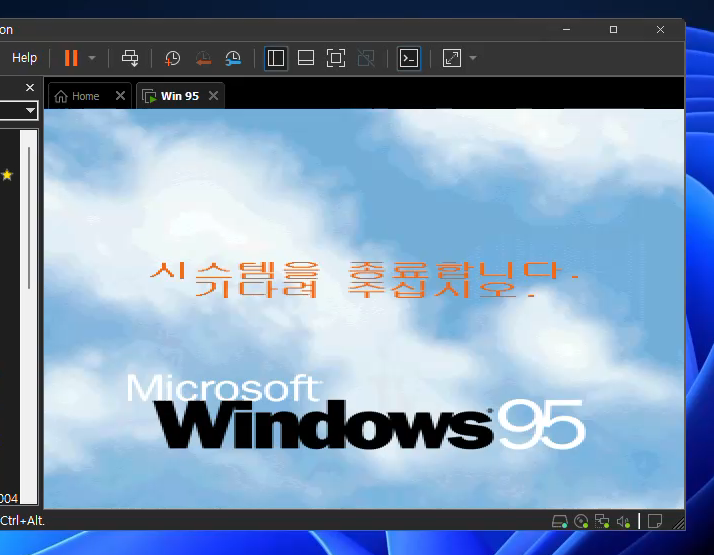Image resolution: width=714 pixels, height=555 pixels.
Task: Open the snapshot manager
Action: (233, 58)
